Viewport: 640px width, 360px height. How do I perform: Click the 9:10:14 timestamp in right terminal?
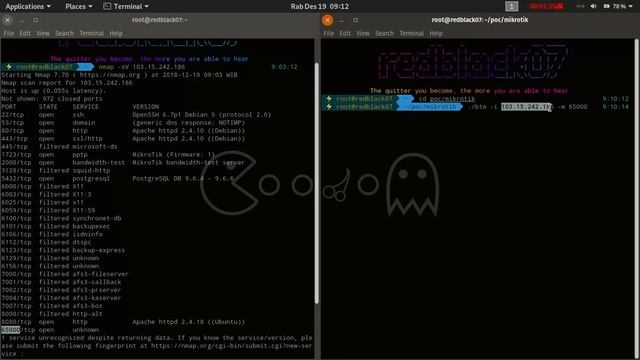[x=616, y=107]
